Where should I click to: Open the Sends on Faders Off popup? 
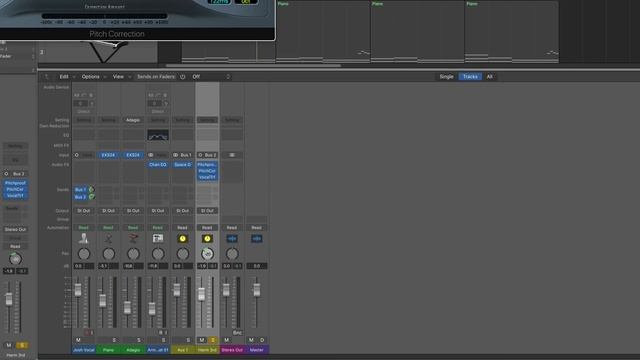211,77
